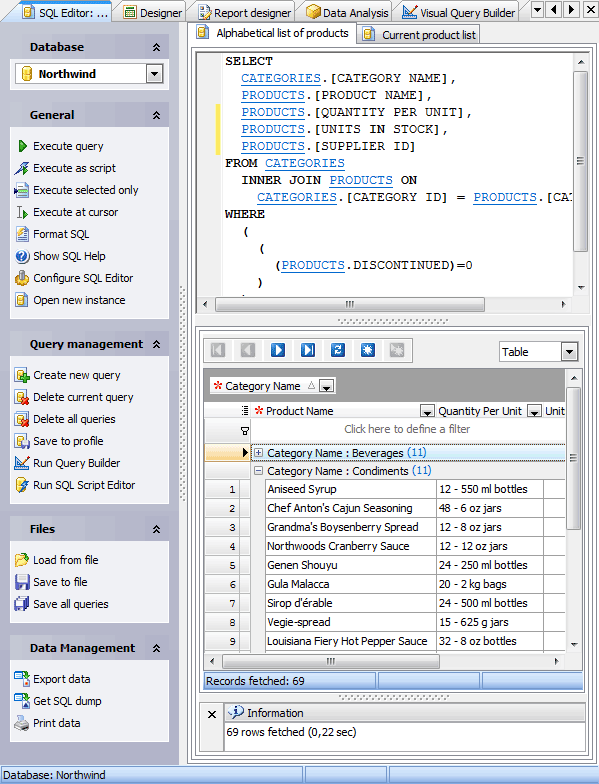Go to next record in grid navigator

pyautogui.click(x=278, y=350)
